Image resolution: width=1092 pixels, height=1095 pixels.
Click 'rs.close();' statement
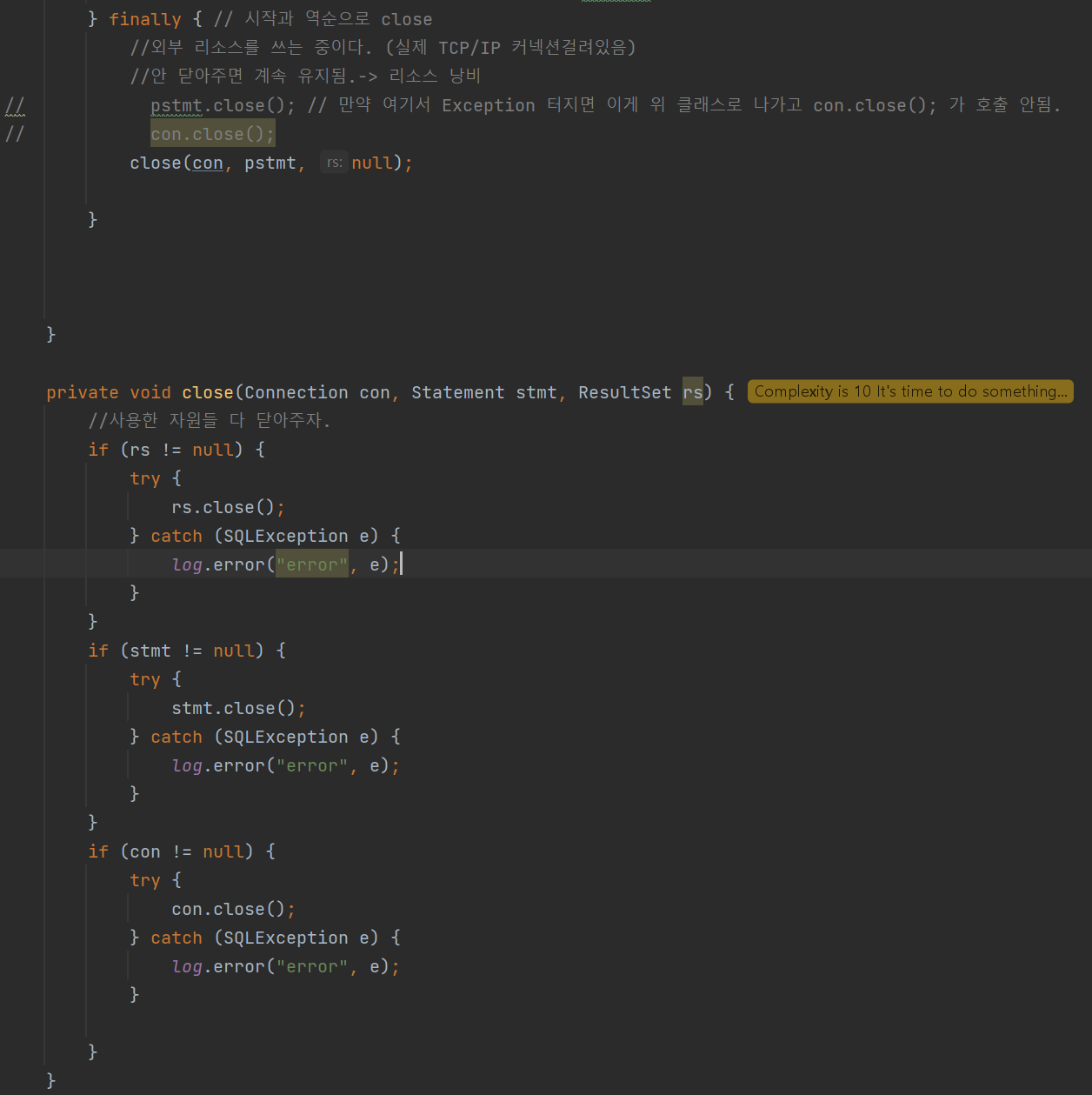click(x=228, y=507)
